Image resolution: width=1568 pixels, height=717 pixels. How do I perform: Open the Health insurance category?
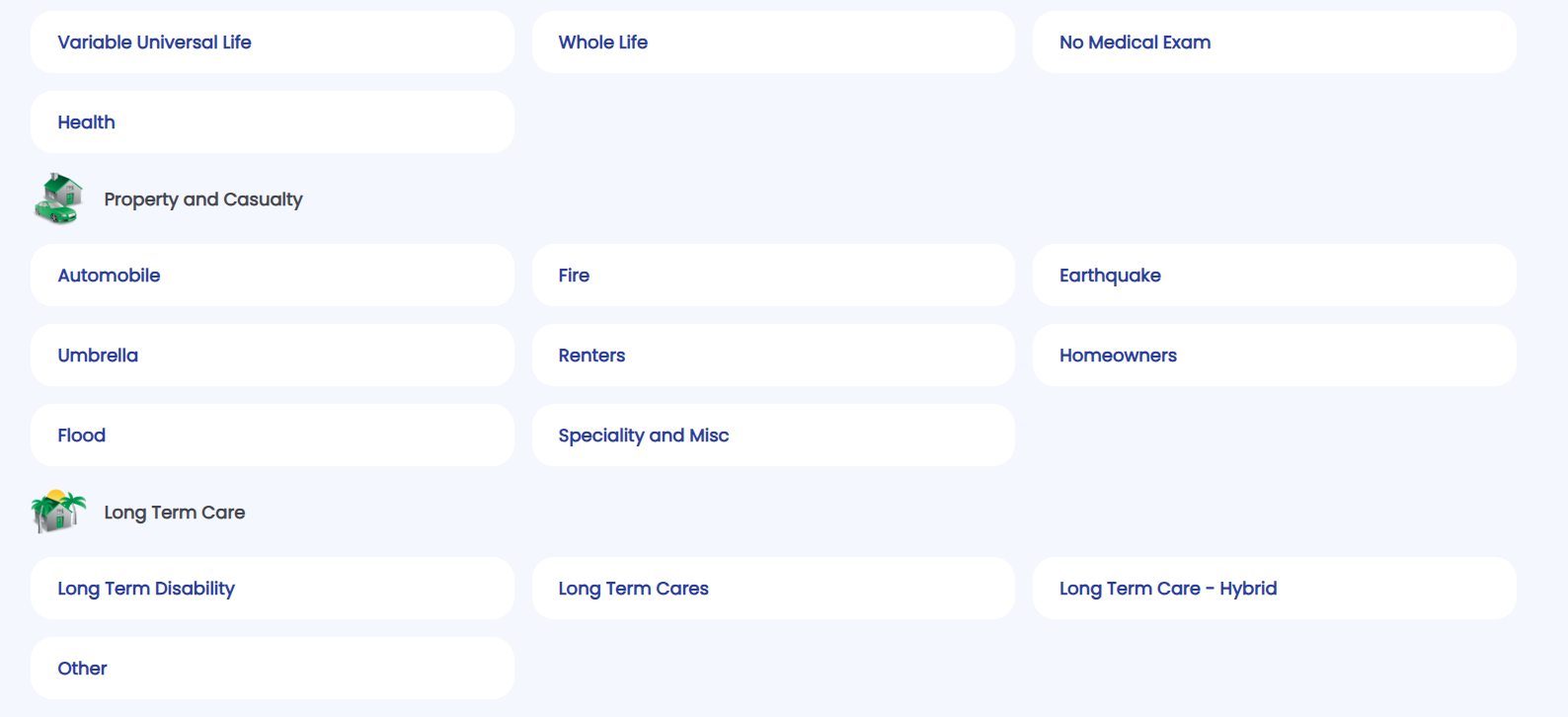tap(272, 122)
